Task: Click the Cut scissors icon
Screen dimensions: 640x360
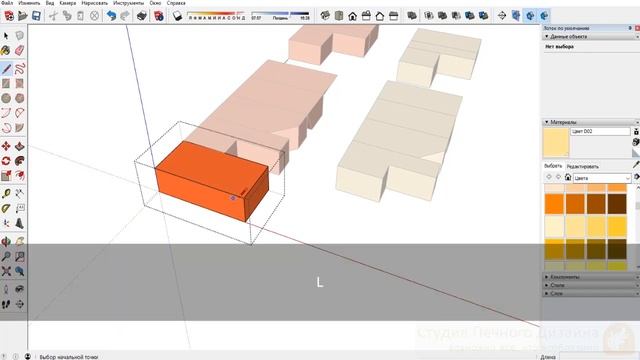Action: click(53, 16)
